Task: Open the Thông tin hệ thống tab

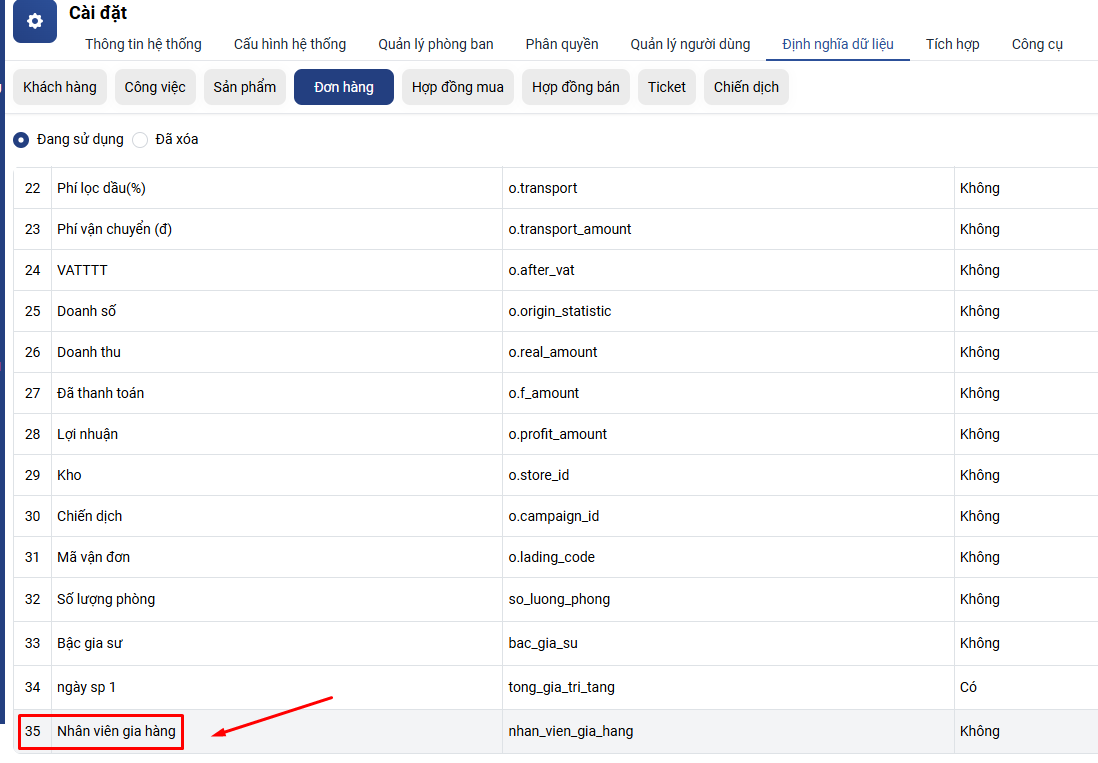Action: click(x=143, y=44)
